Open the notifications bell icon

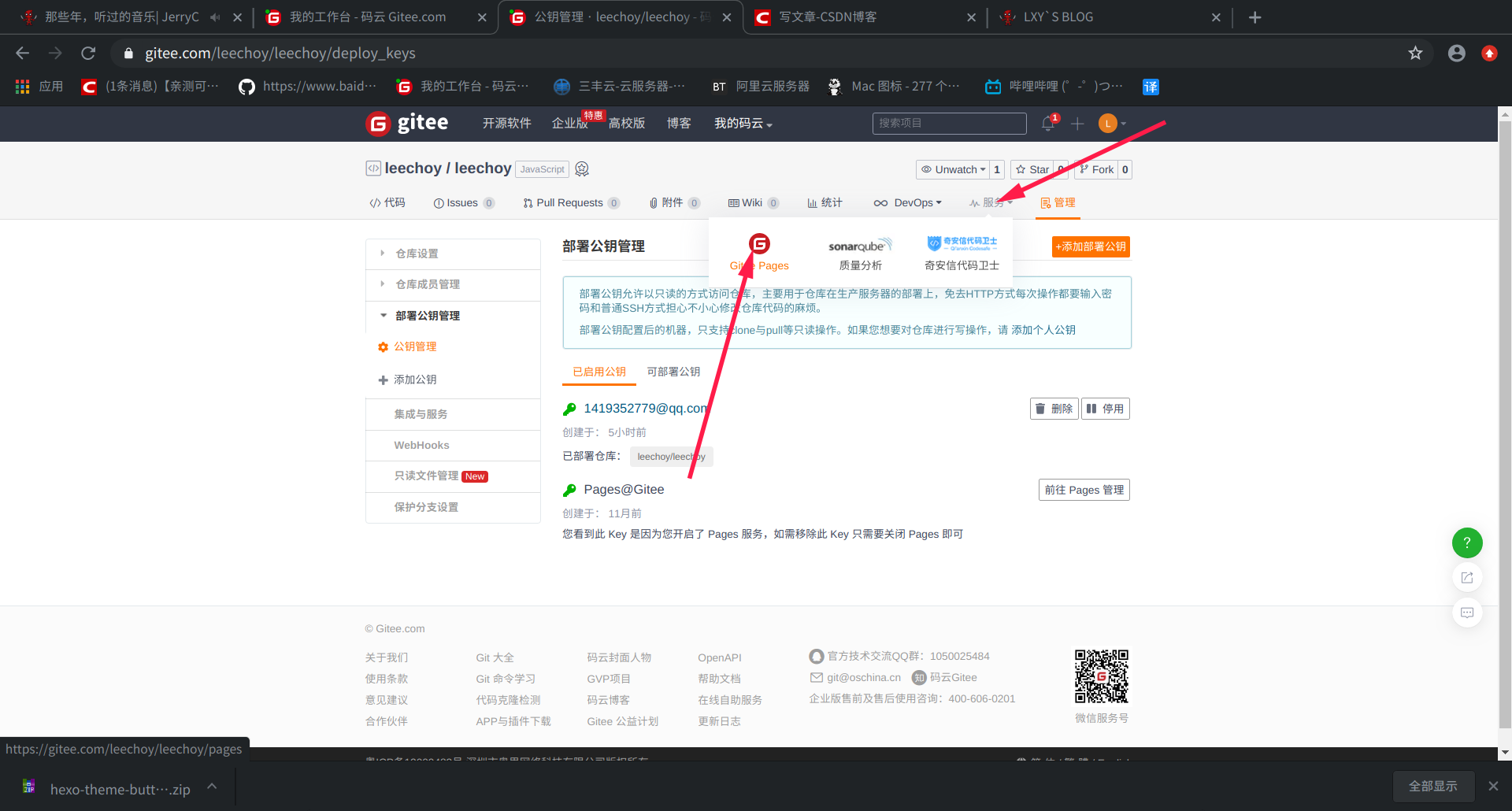pos(1048,124)
